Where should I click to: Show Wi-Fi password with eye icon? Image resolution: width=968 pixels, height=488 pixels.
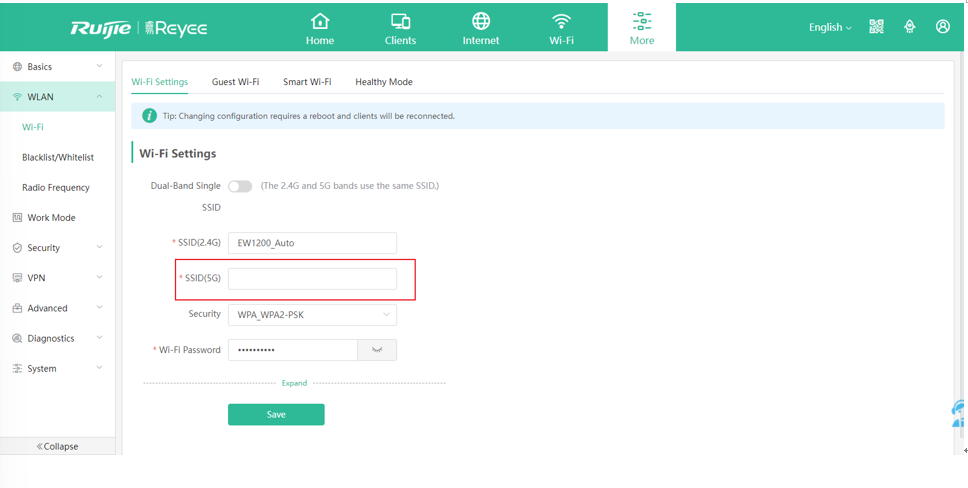coord(377,350)
